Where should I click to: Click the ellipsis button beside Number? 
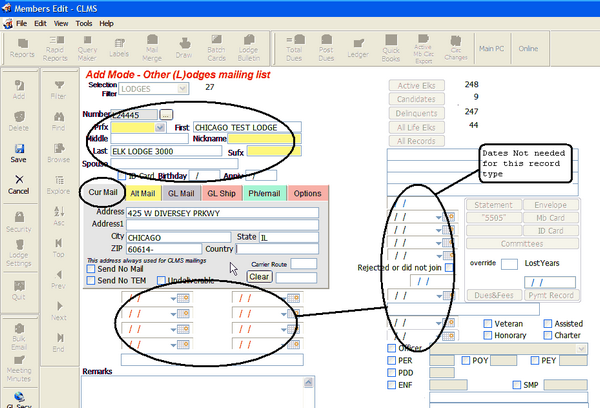coord(166,115)
